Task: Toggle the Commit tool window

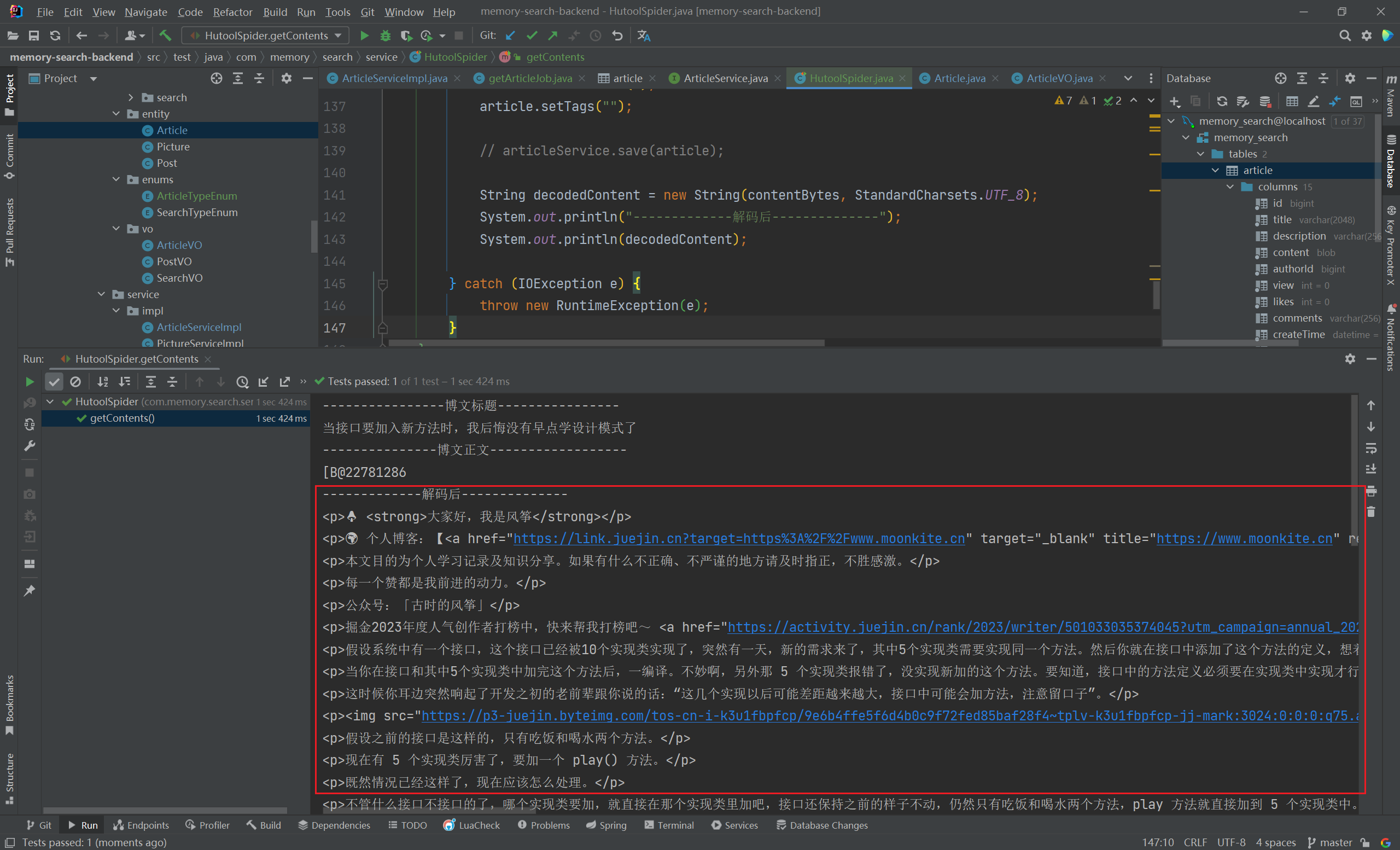Action: [9, 157]
